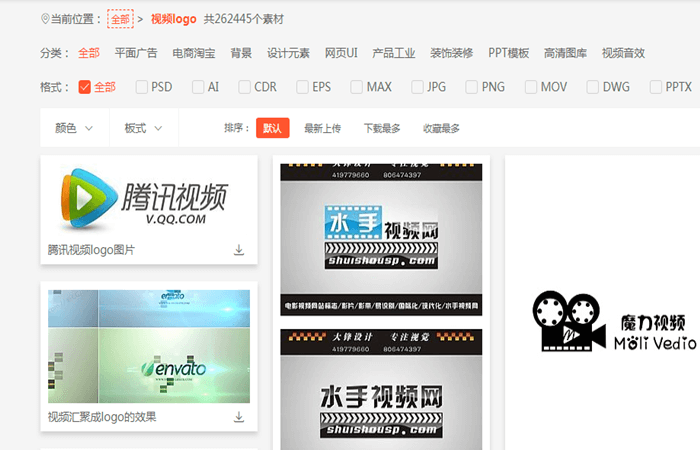Click download icon for 视频汇聚成logo的效果

239,416
